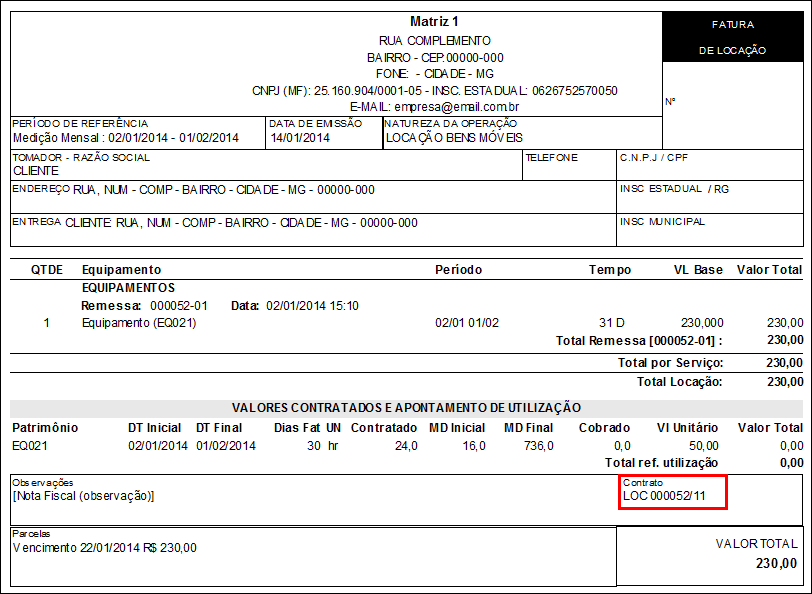Click the CNPJ line with '25.160.904/0001-05'
This screenshot has height=594, width=812.
[434, 91]
